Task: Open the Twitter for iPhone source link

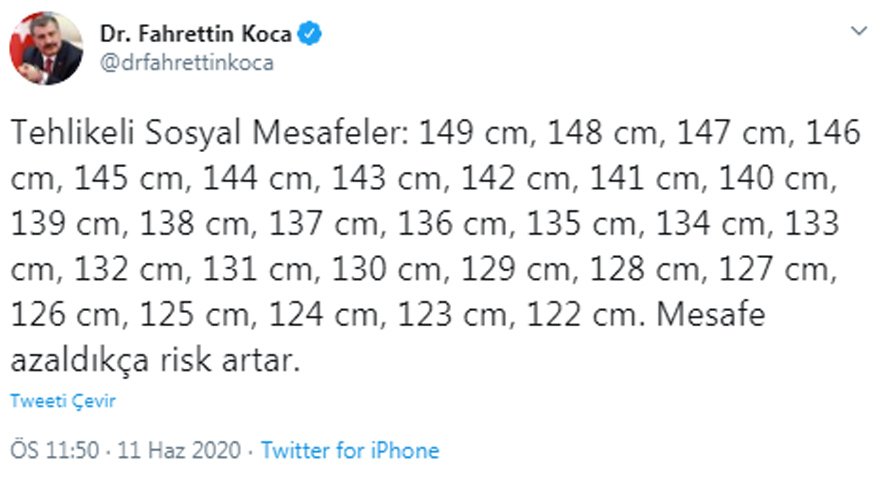Action: click(x=350, y=451)
